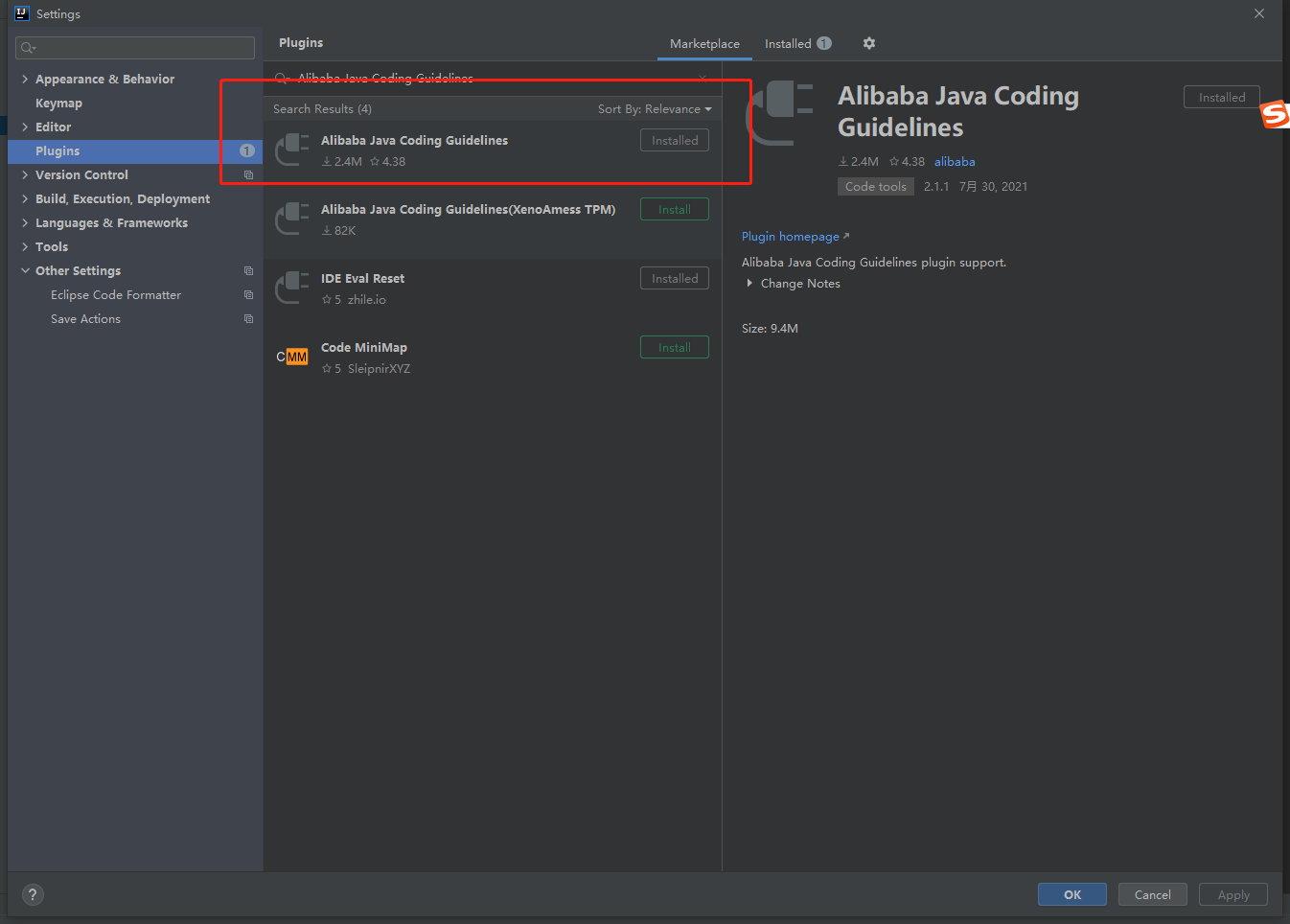
Task: Open Eclipse Code Formatter settings
Action: tap(116, 294)
